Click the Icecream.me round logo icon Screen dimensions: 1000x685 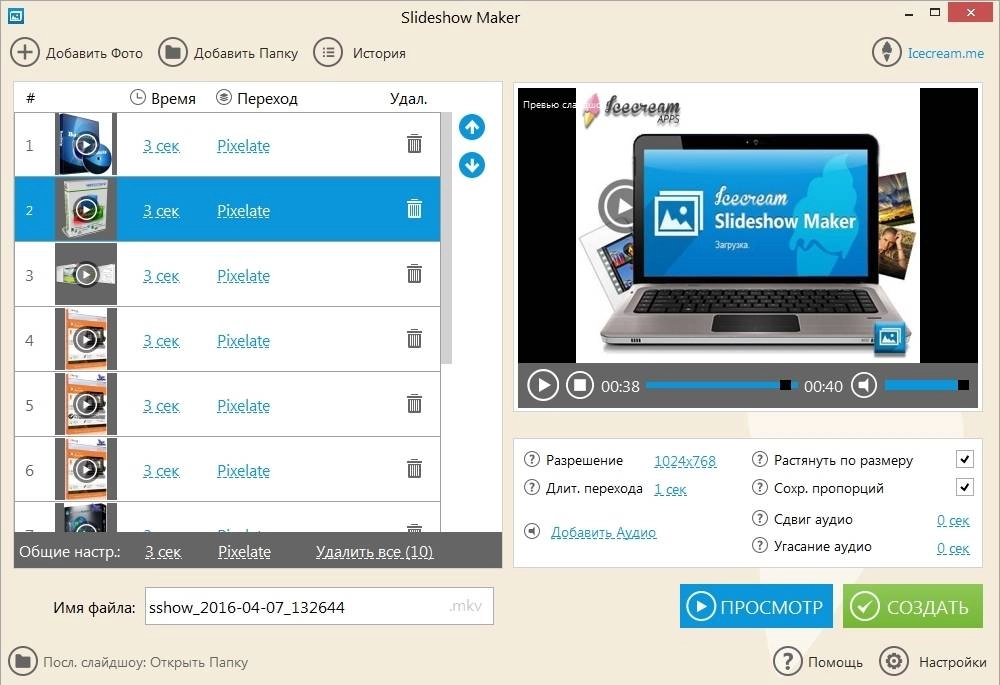coord(886,52)
